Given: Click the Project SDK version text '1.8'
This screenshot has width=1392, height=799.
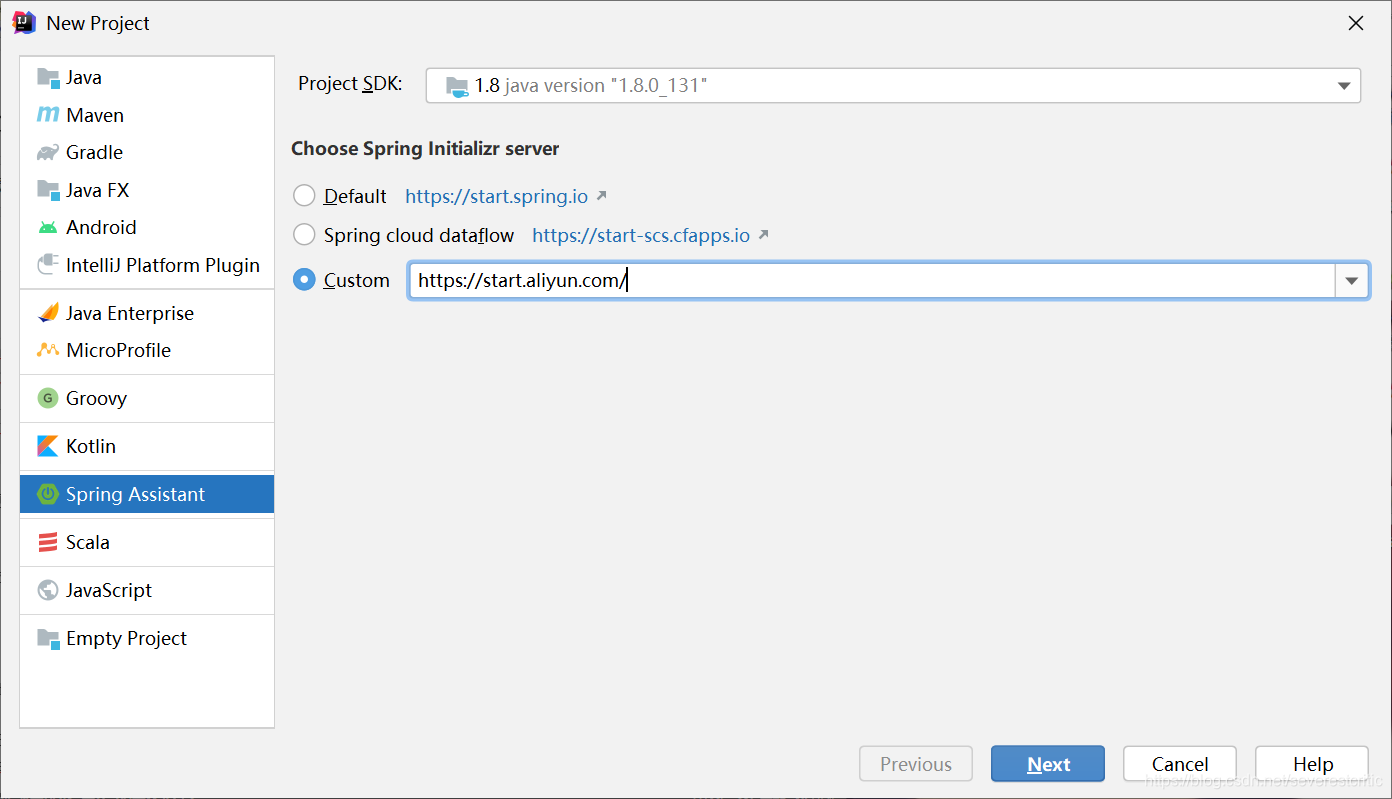Looking at the screenshot, I should click(x=487, y=86).
